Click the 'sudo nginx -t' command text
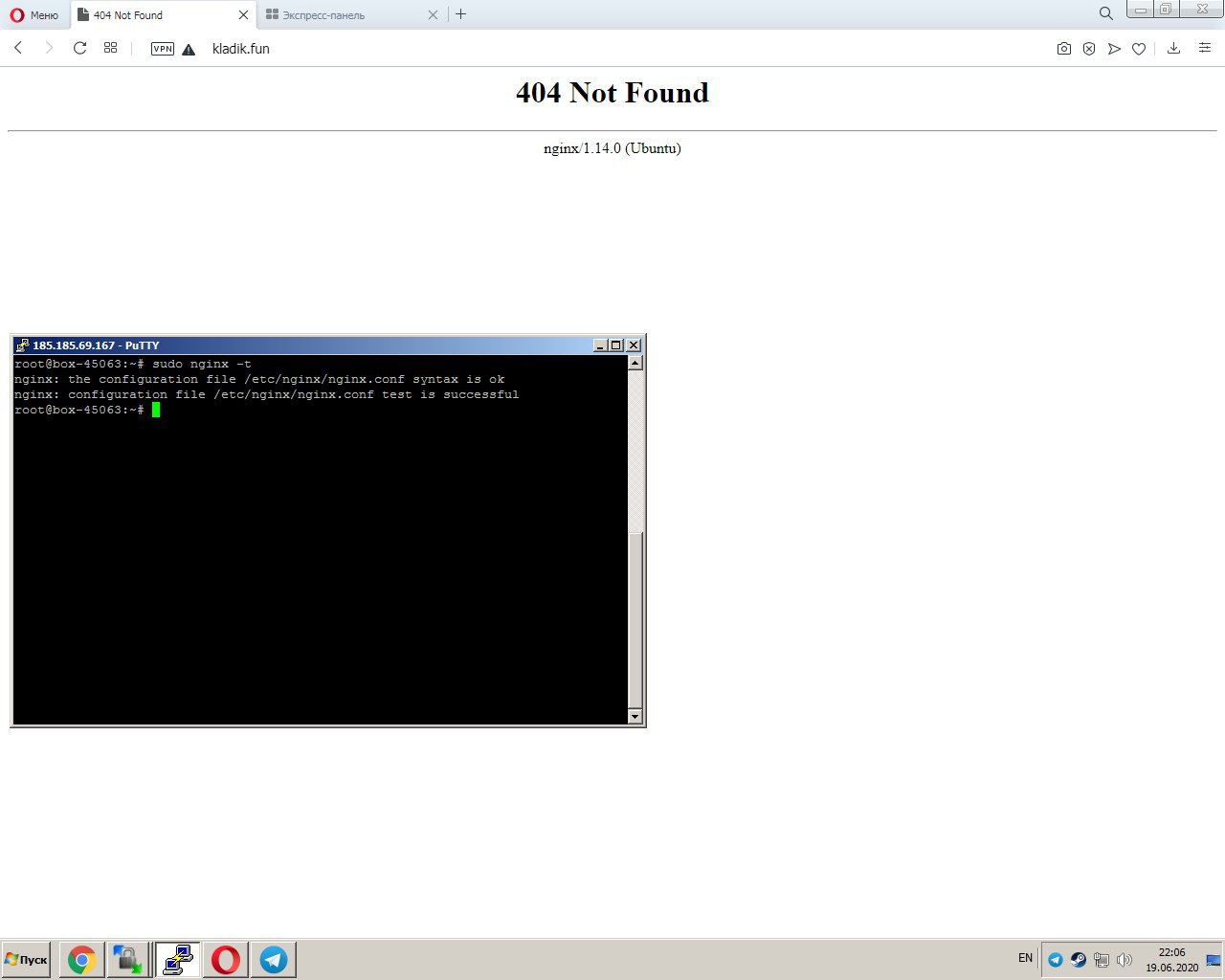The image size is (1225, 980). pos(202,364)
